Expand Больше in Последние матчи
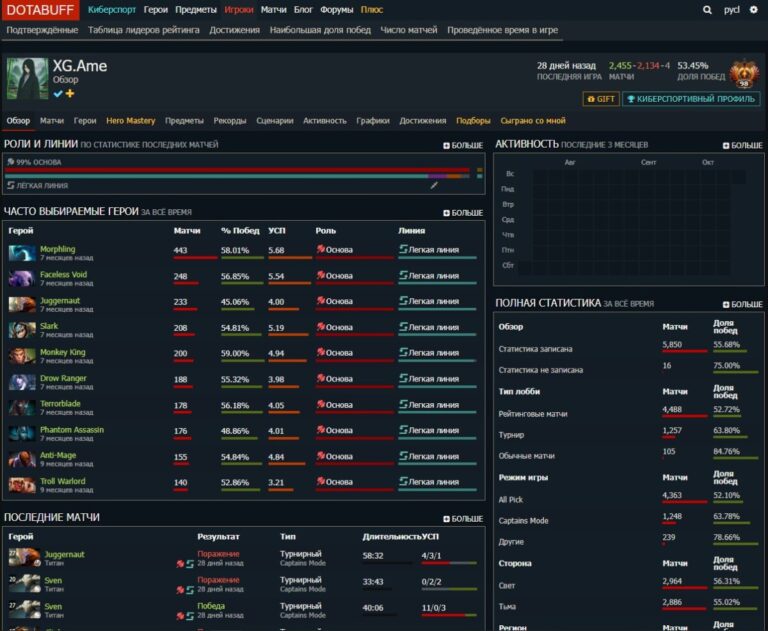The image size is (768, 631). pos(463,519)
